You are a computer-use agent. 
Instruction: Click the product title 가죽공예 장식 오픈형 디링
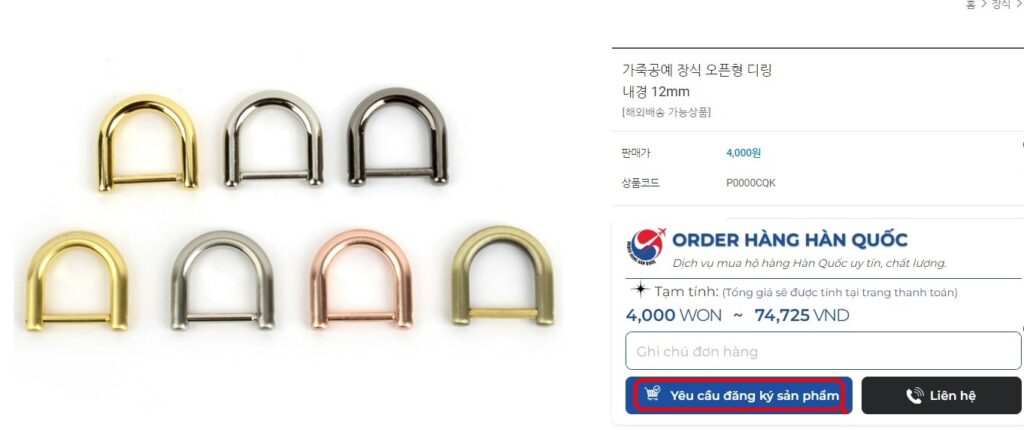click(697, 70)
